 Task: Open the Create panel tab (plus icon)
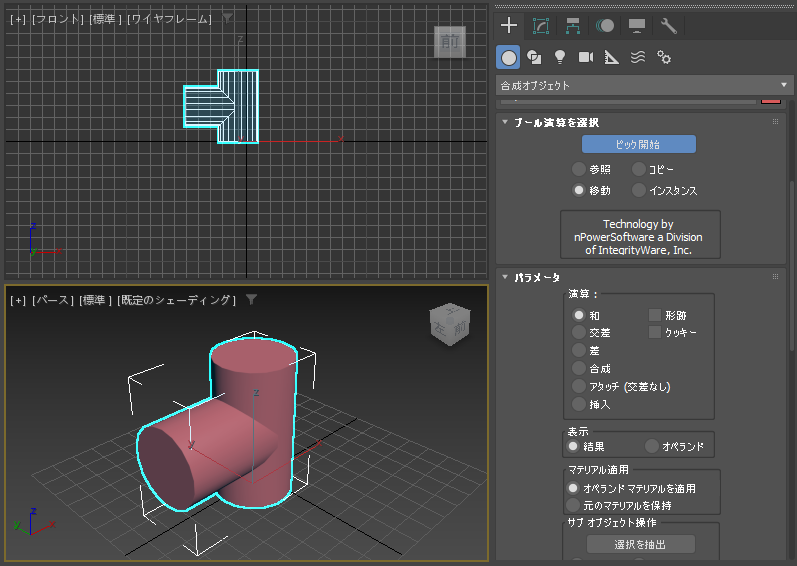pos(509,25)
